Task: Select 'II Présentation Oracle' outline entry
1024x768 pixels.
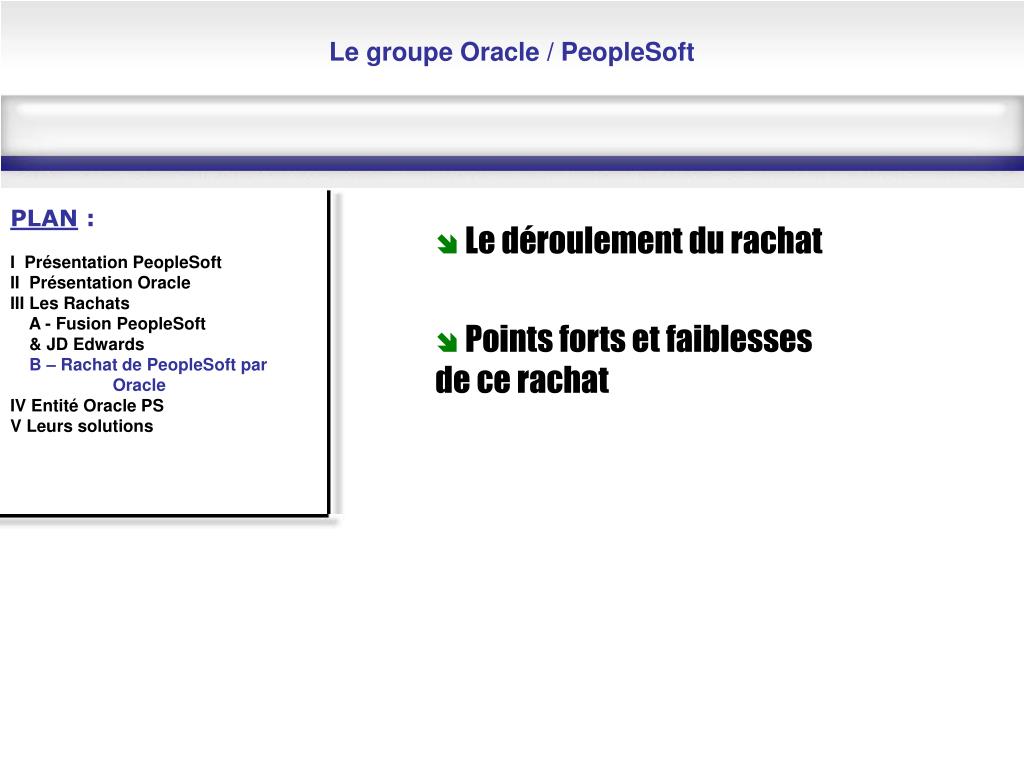Action: (100, 282)
